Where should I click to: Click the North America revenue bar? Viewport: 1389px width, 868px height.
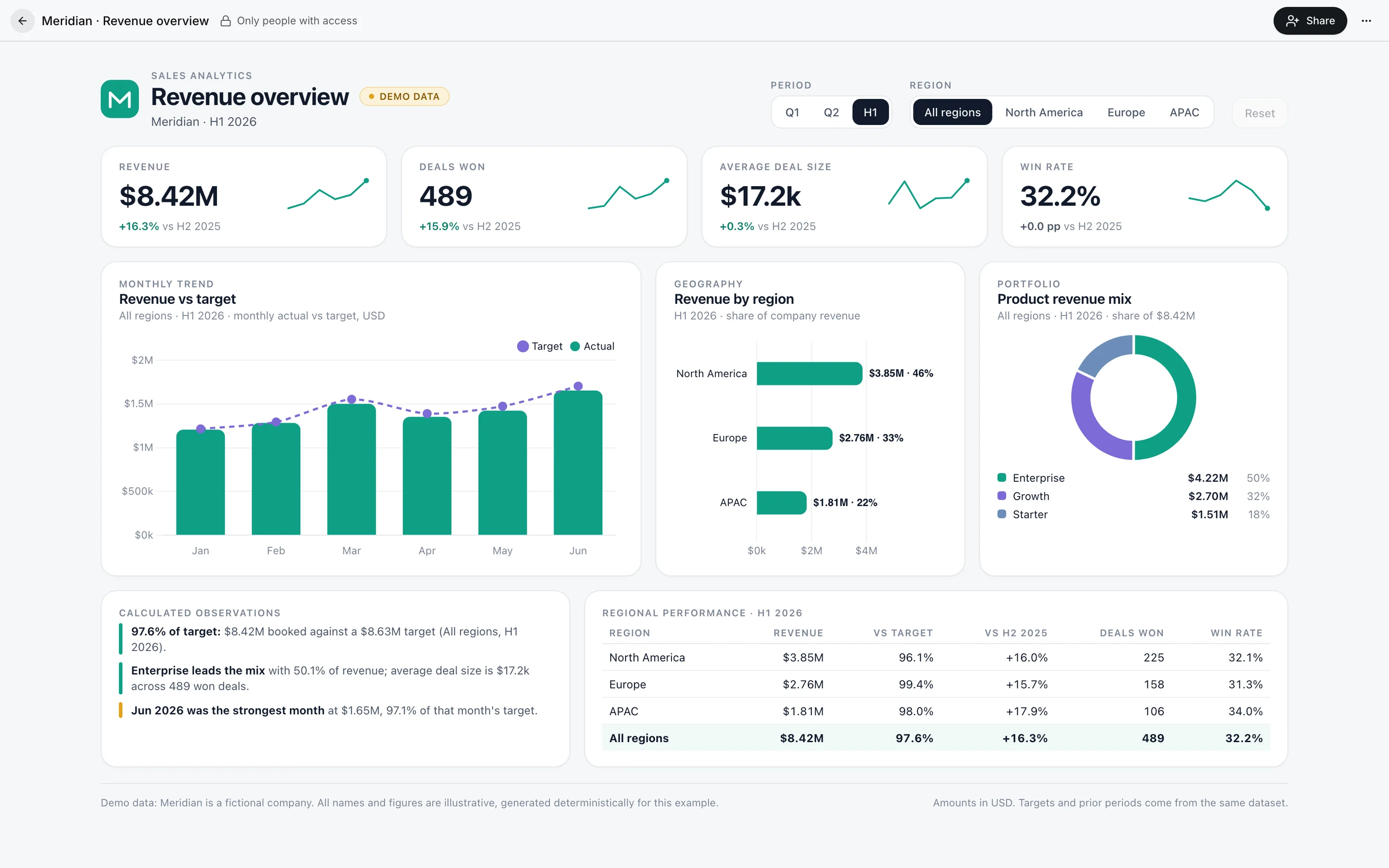[809, 373]
